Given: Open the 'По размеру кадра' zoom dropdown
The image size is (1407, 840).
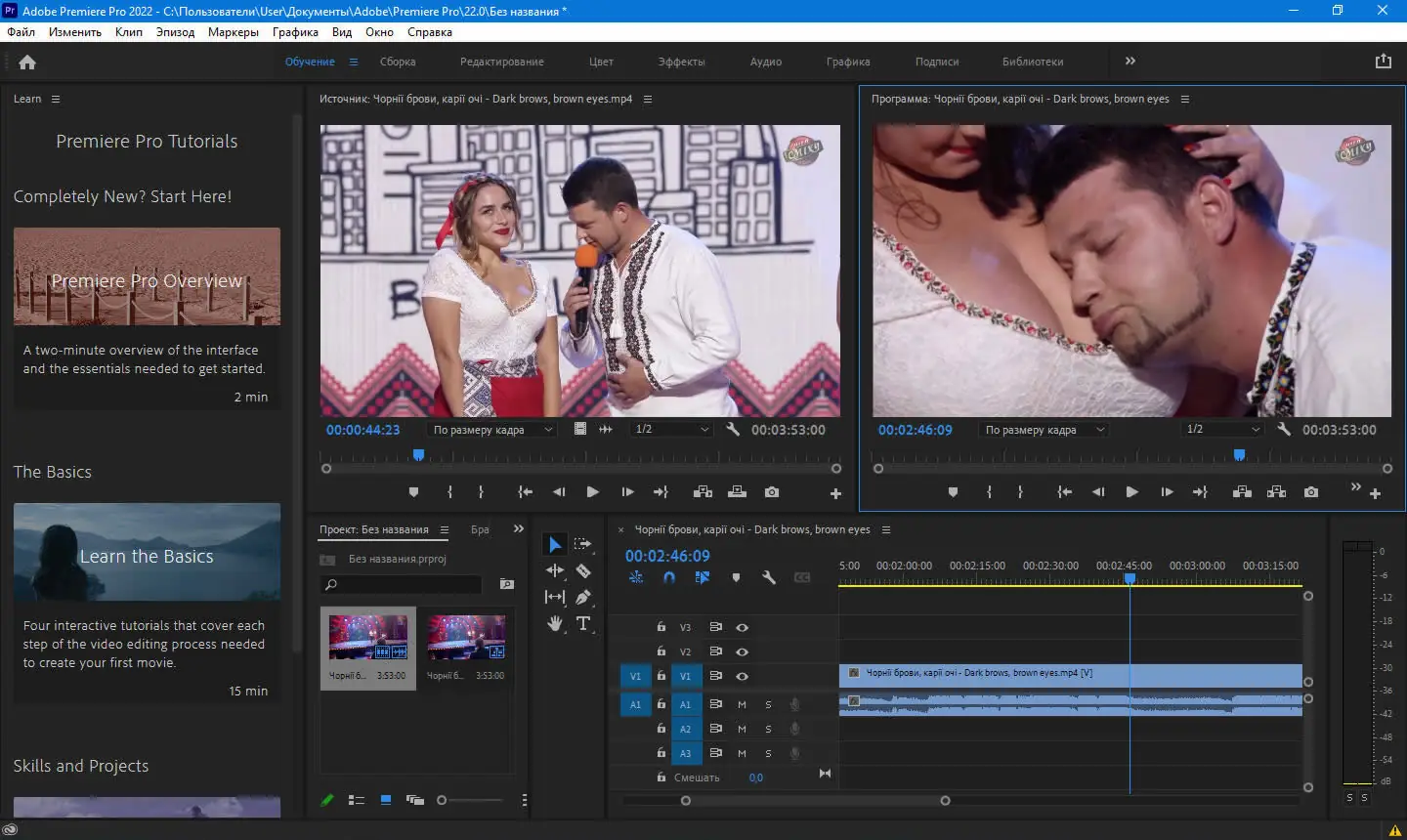Looking at the screenshot, I should coord(490,429).
